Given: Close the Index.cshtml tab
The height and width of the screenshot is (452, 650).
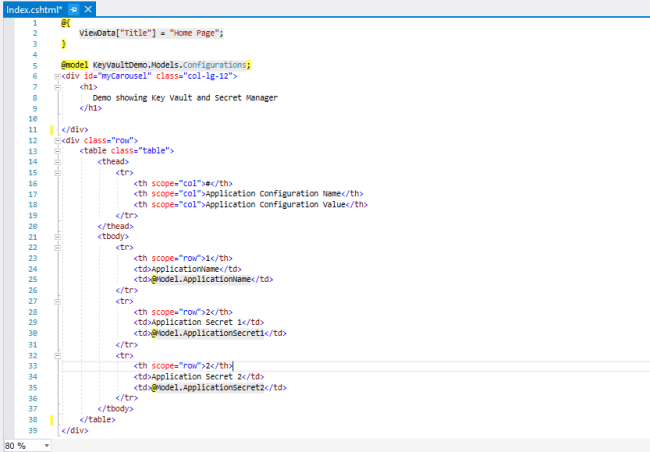Looking at the screenshot, I should point(88,9).
